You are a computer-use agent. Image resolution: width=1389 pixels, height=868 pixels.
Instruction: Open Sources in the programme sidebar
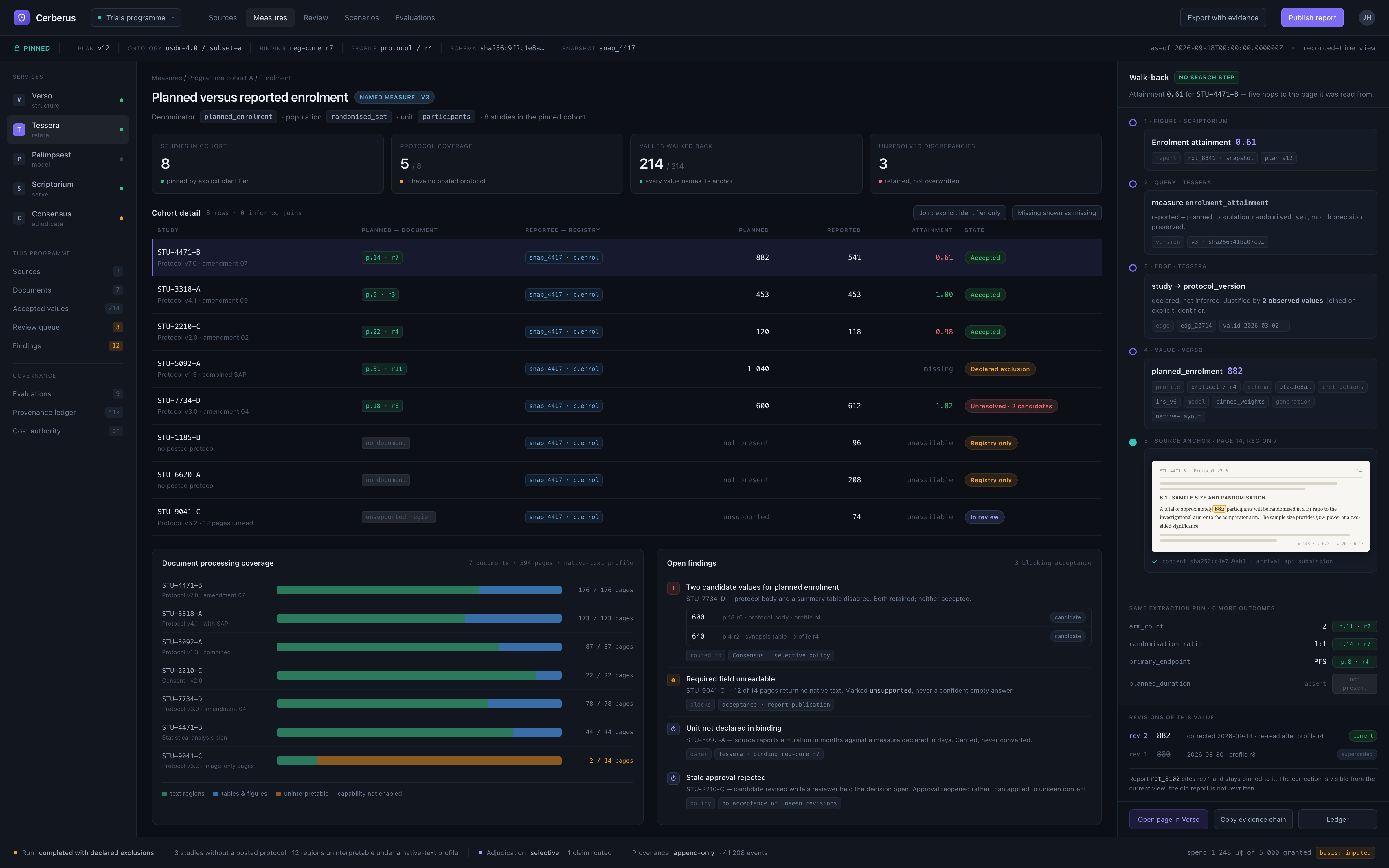(x=68, y=271)
